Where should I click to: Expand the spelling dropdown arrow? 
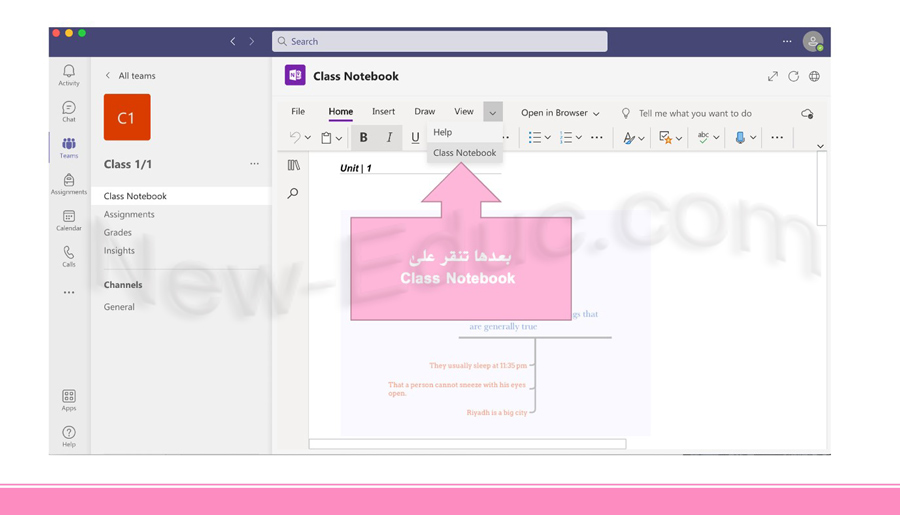716,138
